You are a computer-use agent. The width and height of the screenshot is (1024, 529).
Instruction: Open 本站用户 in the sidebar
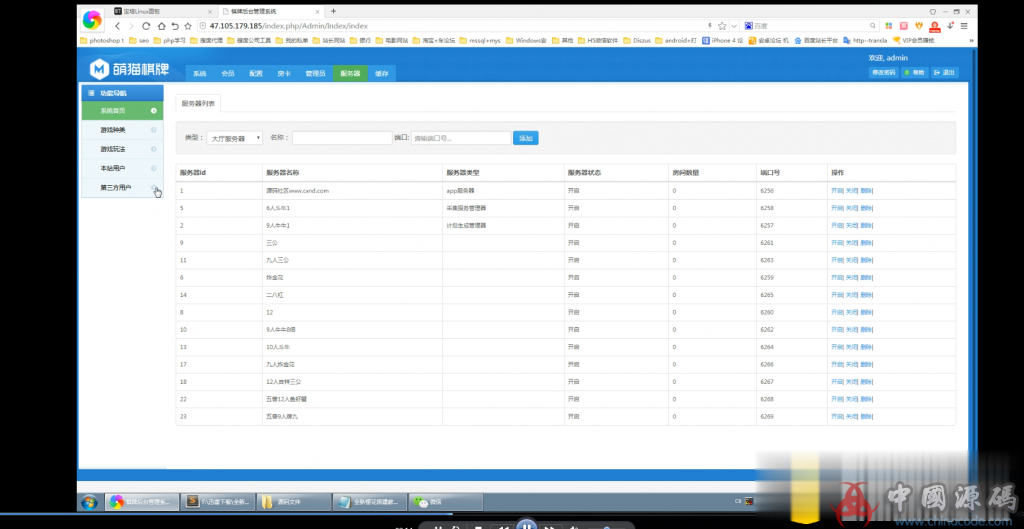point(122,168)
